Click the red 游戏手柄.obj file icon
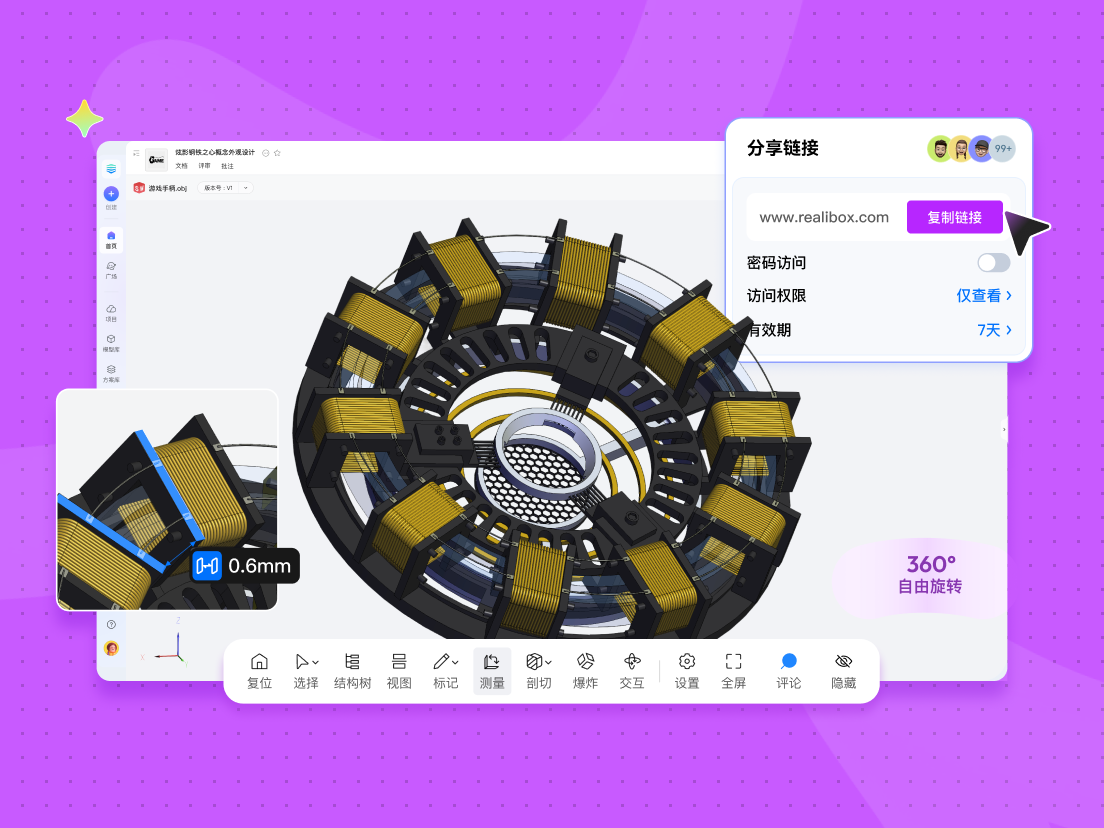This screenshot has height=828, width=1104. coord(139,188)
